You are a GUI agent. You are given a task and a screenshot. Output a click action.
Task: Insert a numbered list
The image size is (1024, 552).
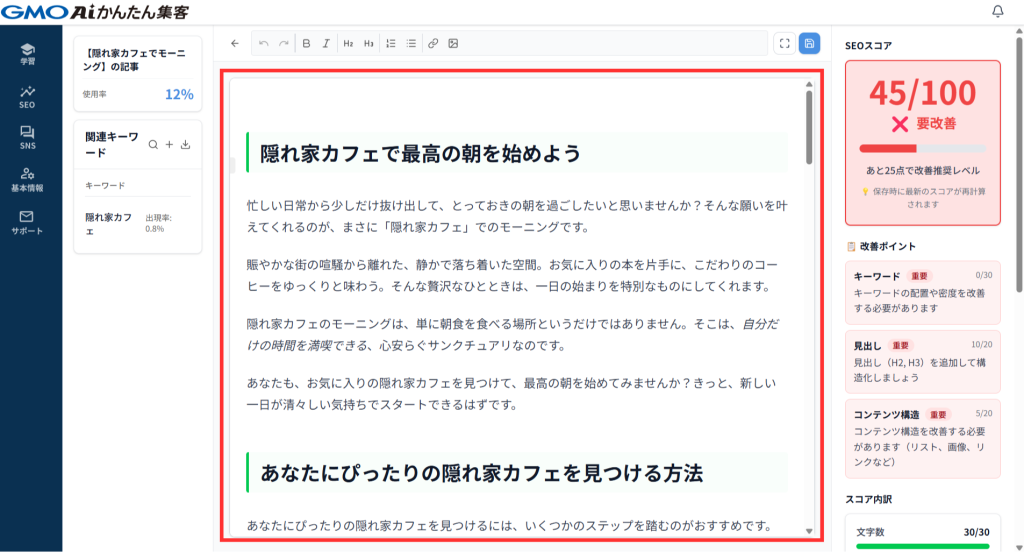pyautogui.click(x=391, y=43)
